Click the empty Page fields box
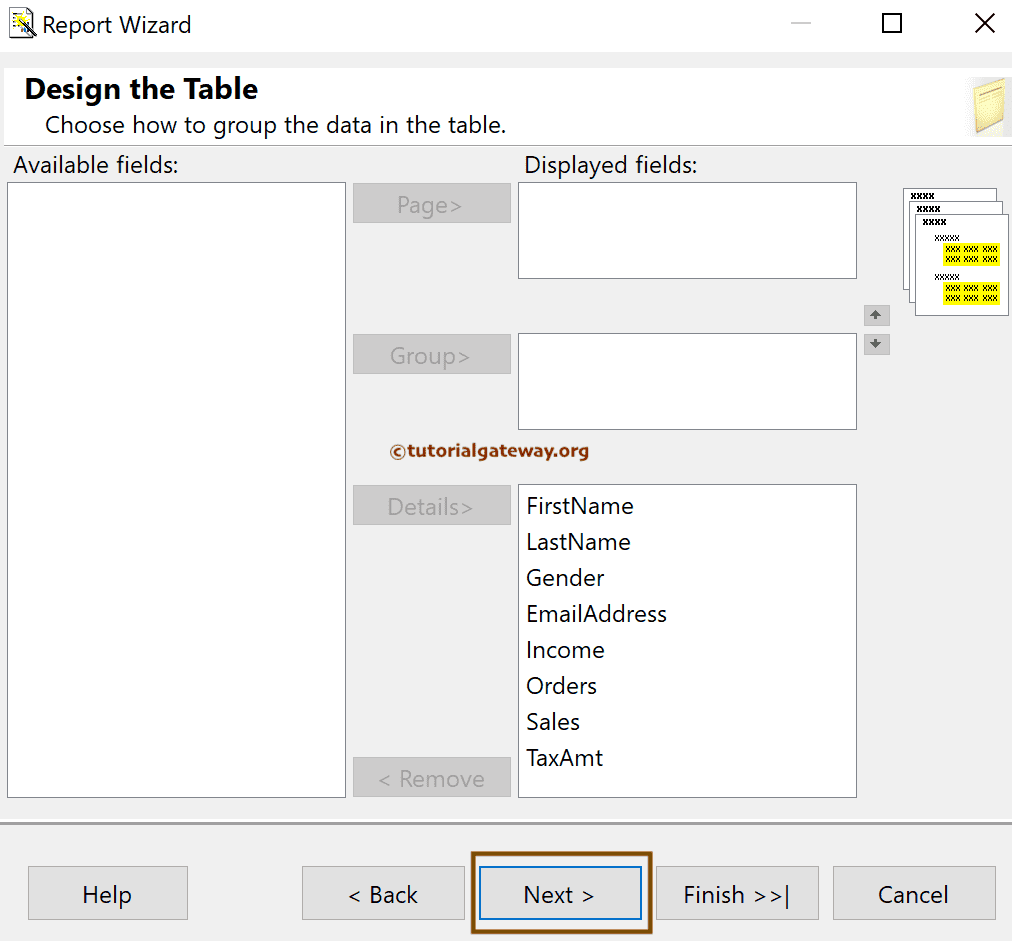Screen dimensions: 1012x941 687,230
